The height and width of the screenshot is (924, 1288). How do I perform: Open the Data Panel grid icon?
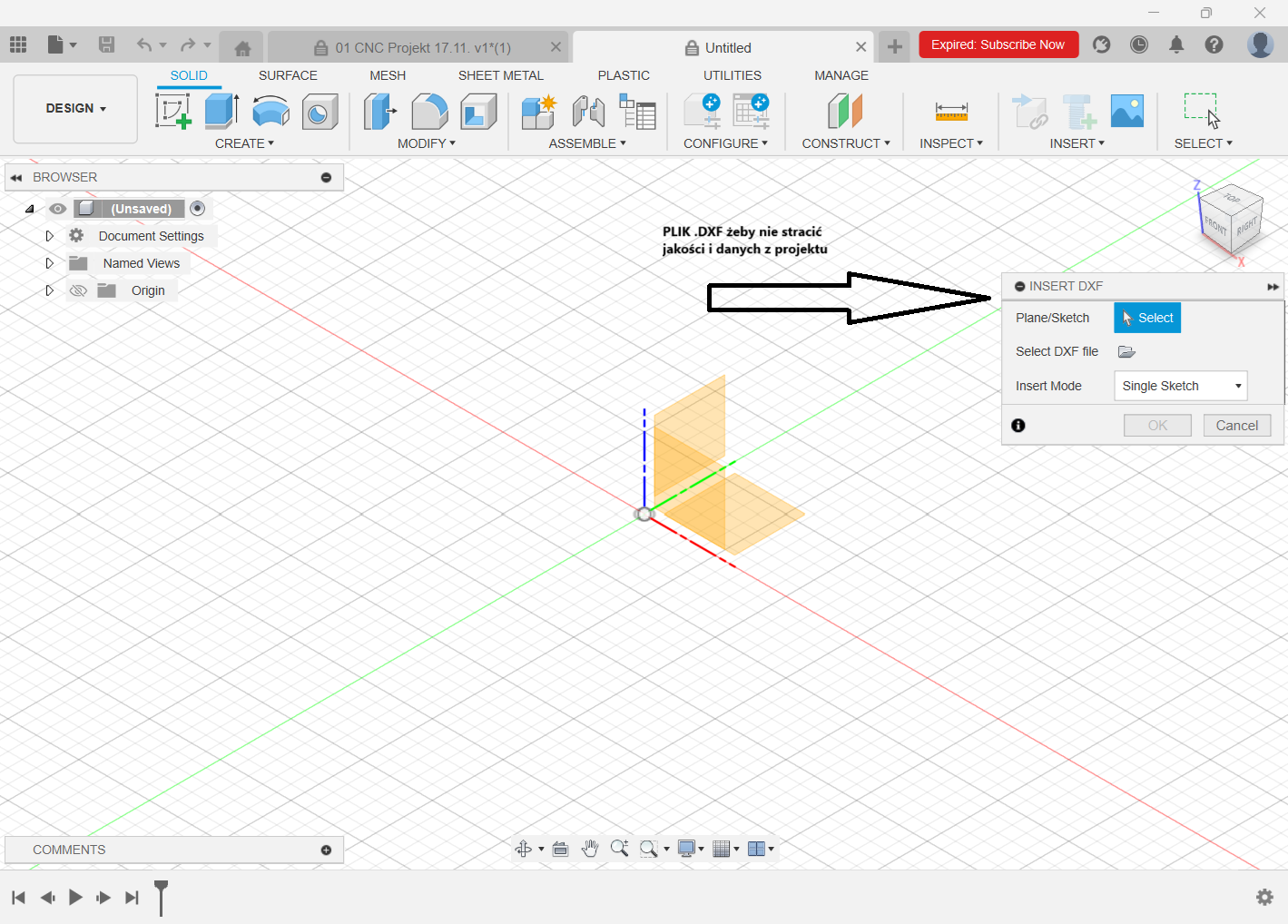point(18,44)
